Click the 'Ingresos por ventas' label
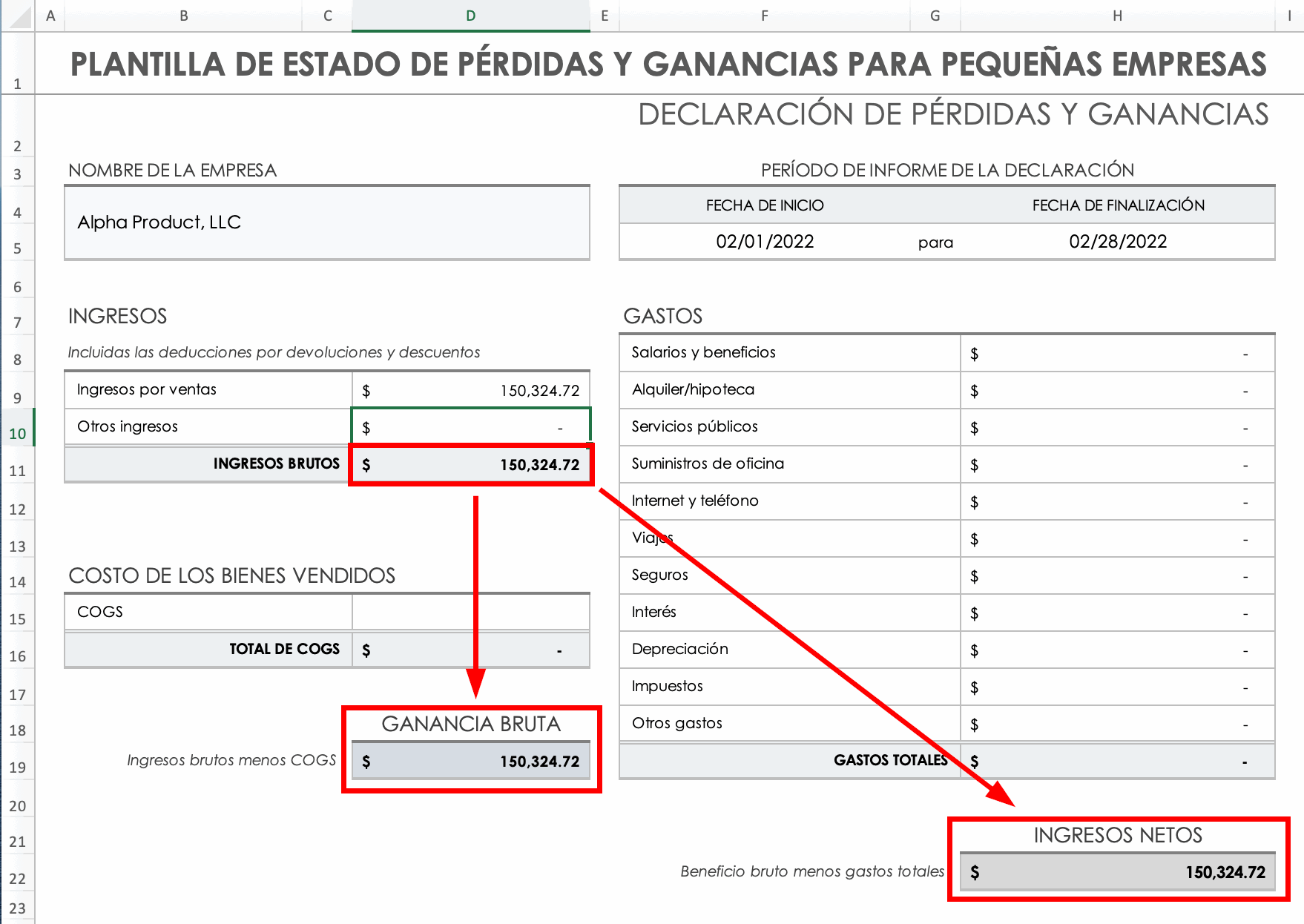The width and height of the screenshot is (1304, 924). pyautogui.click(x=147, y=389)
